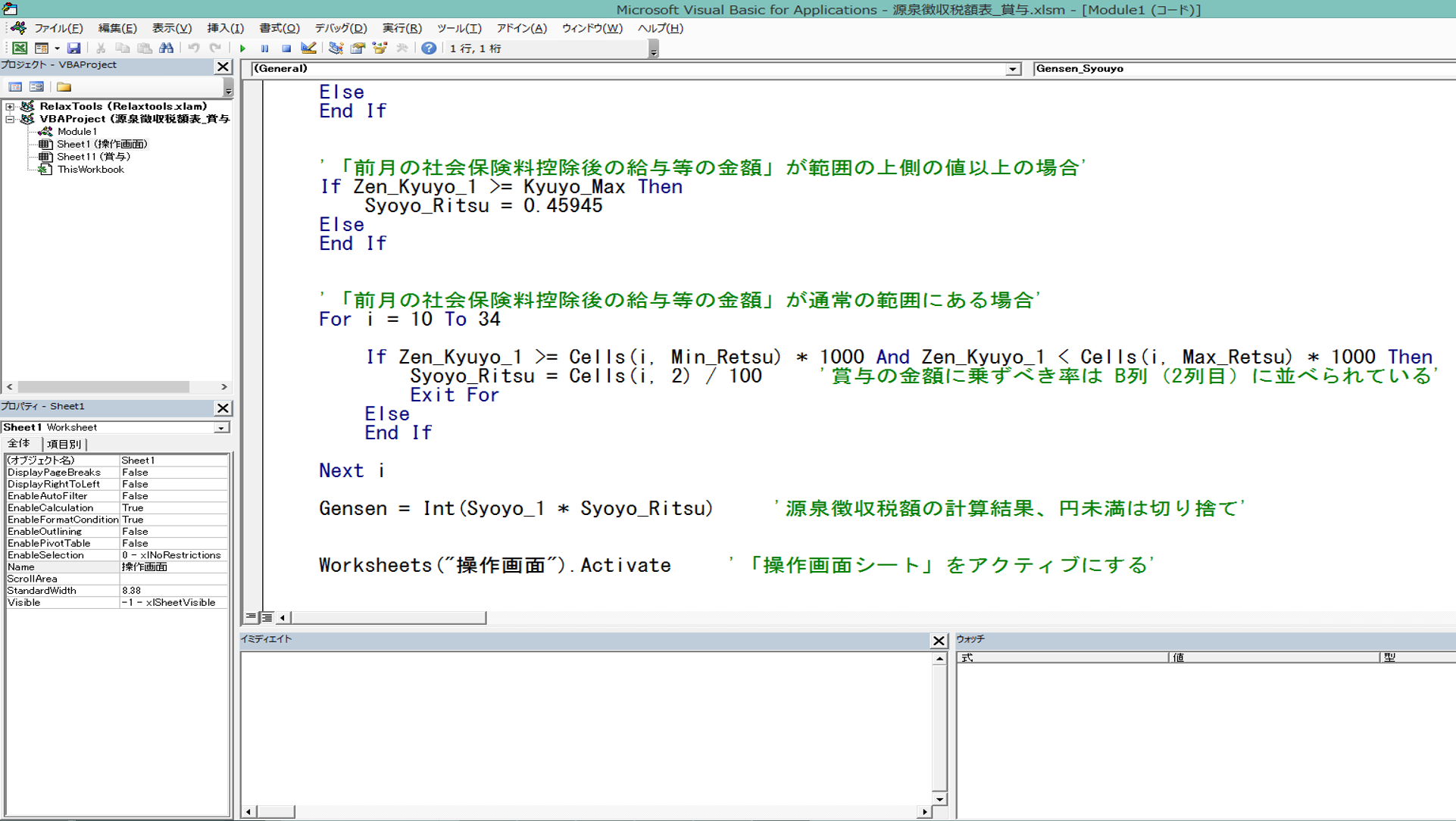The width and height of the screenshot is (1456, 821).
Task: Toggle Folders icon in Project pane
Action: [64, 86]
